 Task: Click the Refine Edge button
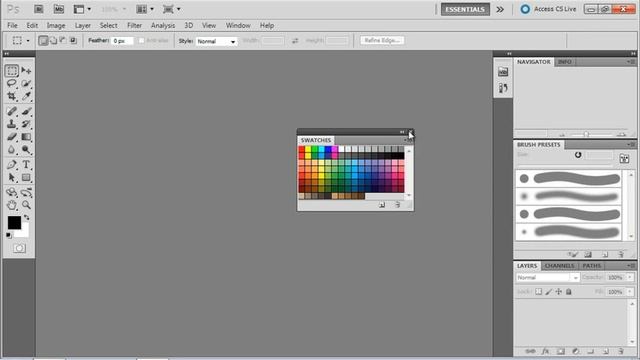[x=382, y=40]
